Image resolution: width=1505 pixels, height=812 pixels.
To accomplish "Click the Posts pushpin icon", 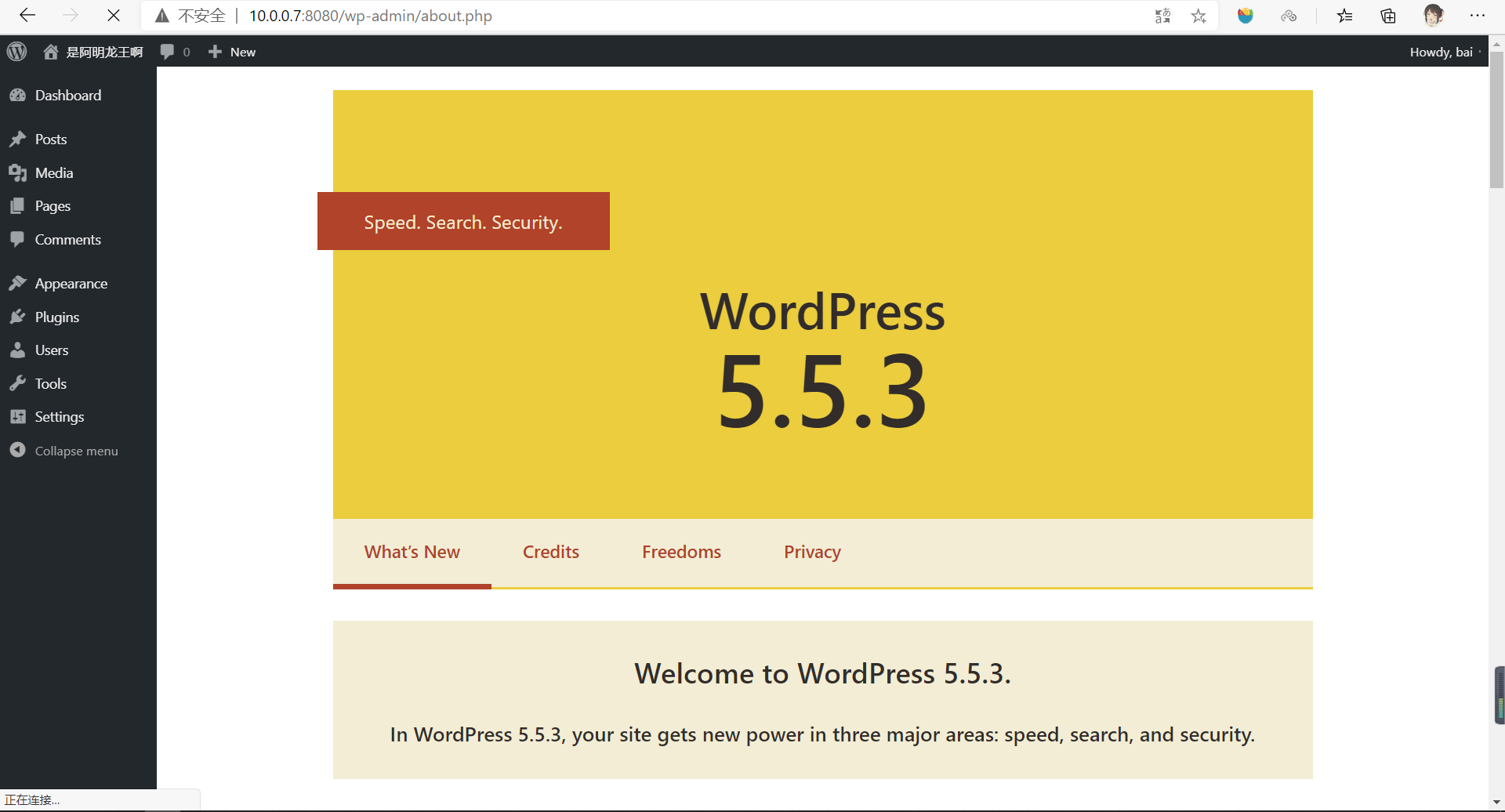I will [18, 139].
